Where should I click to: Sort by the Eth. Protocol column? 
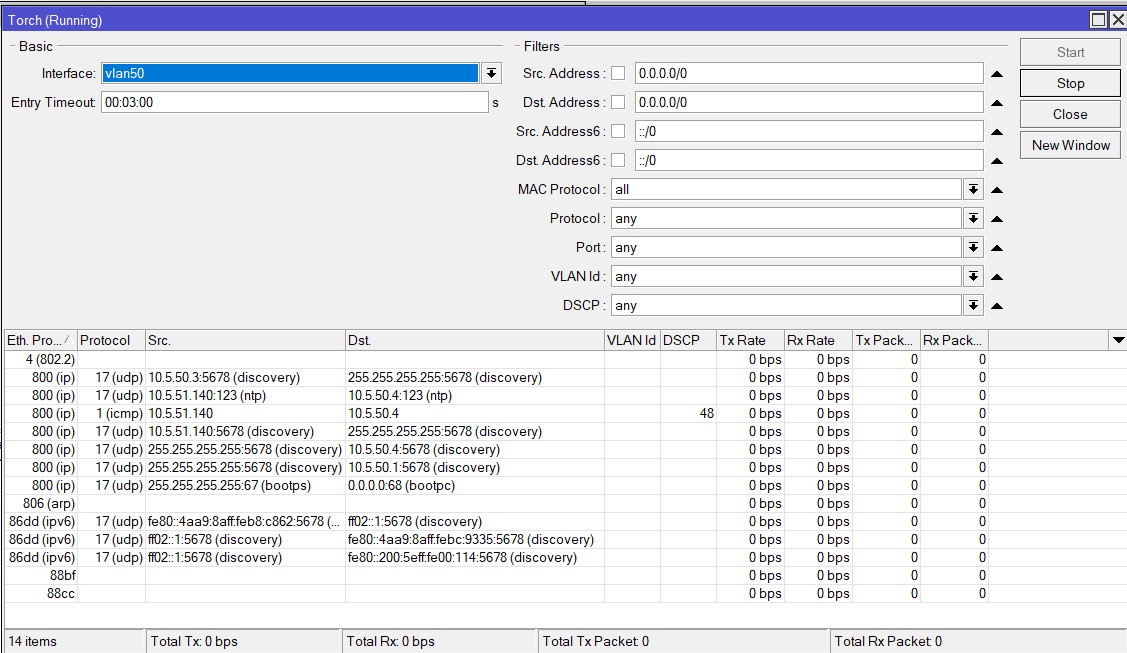(x=40, y=340)
